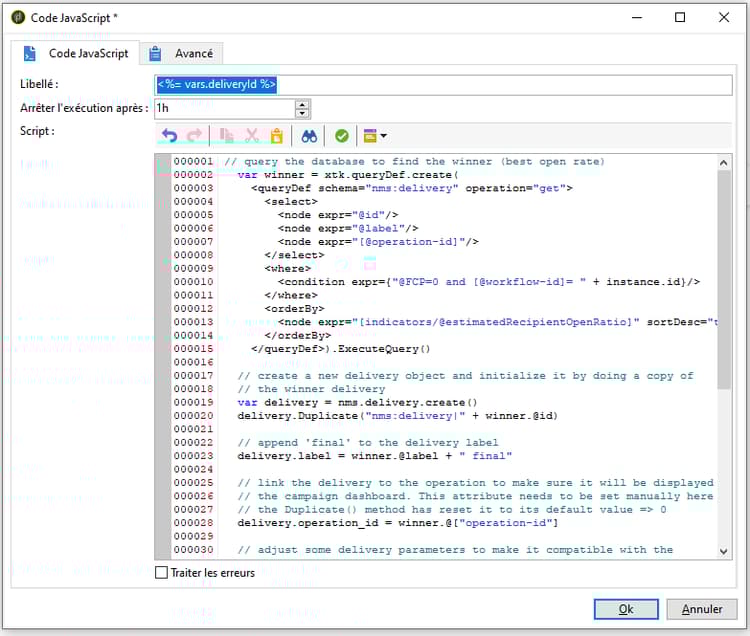Check script syntax with green checkmark icon
This screenshot has height=636, width=750.
tap(342, 135)
